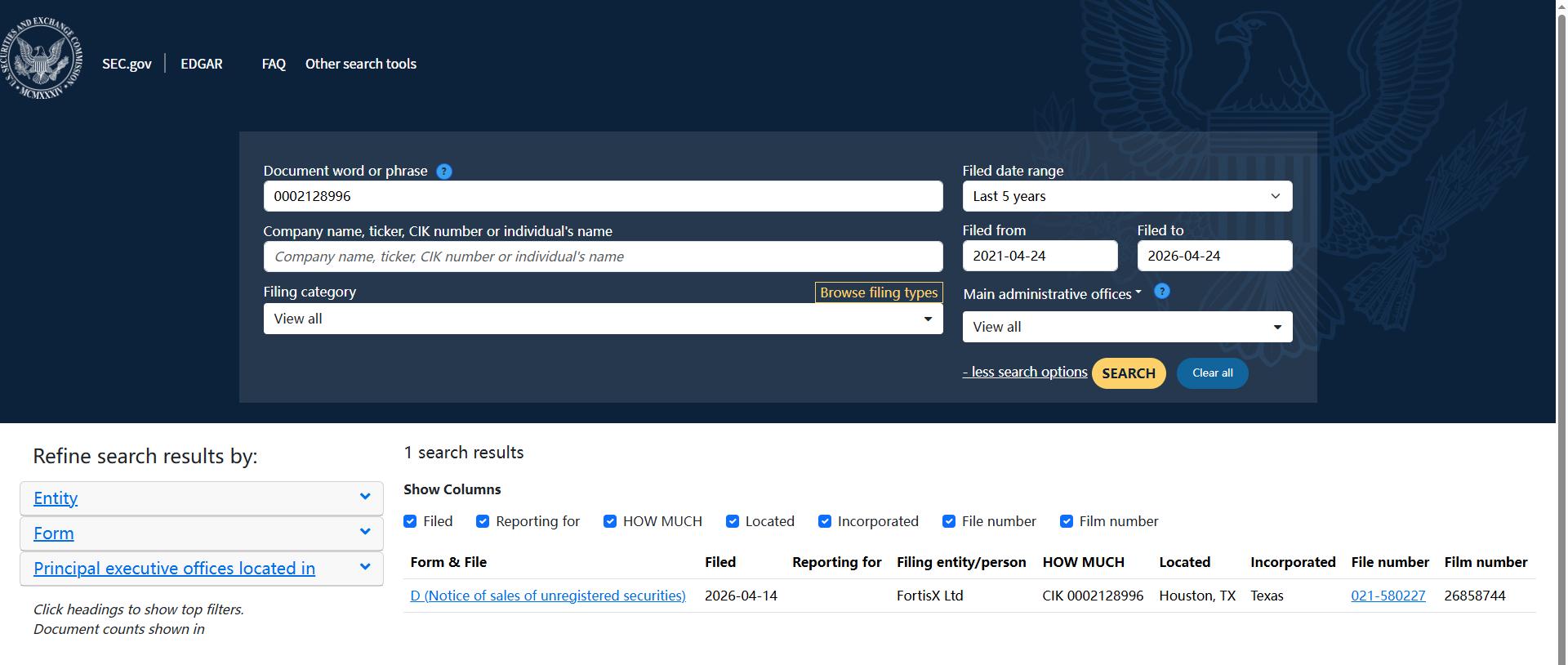Disable the Film number column checkbox
Image resolution: width=1568 pixels, height=665 pixels.
[1067, 521]
